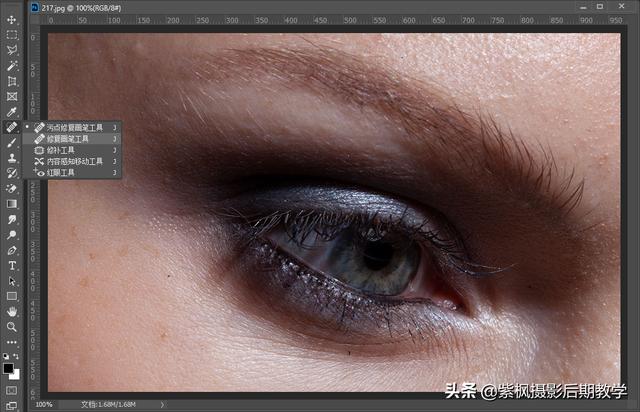The height and width of the screenshot is (412, 640).
Task: Select the Rectangular Marquee tool
Action: pyautogui.click(x=12, y=35)
